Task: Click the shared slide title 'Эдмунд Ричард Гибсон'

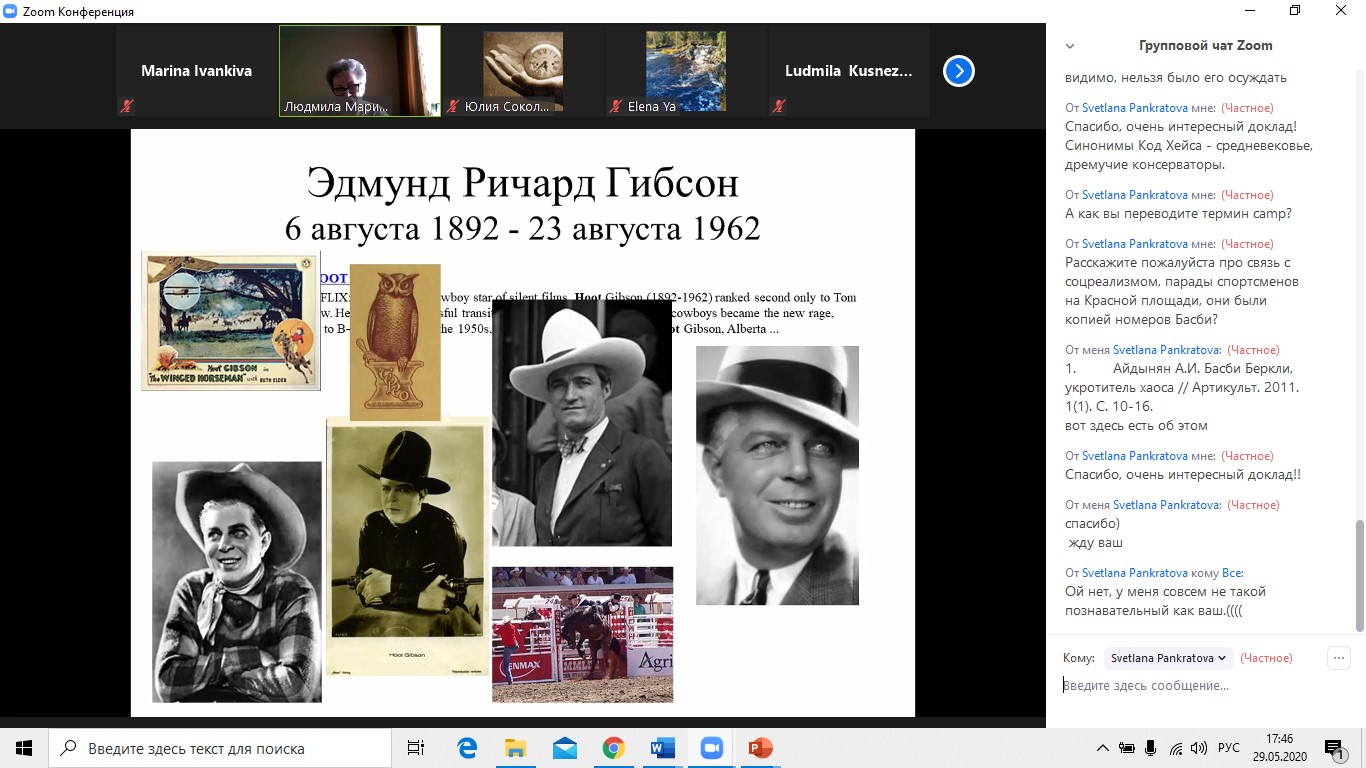Action: tap(522, 182)
